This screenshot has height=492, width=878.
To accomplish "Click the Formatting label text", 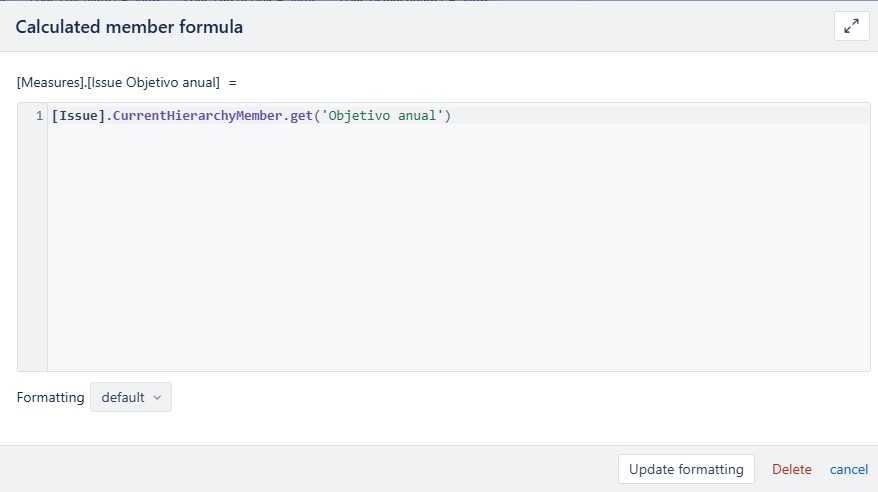I will tap(50, 397).
